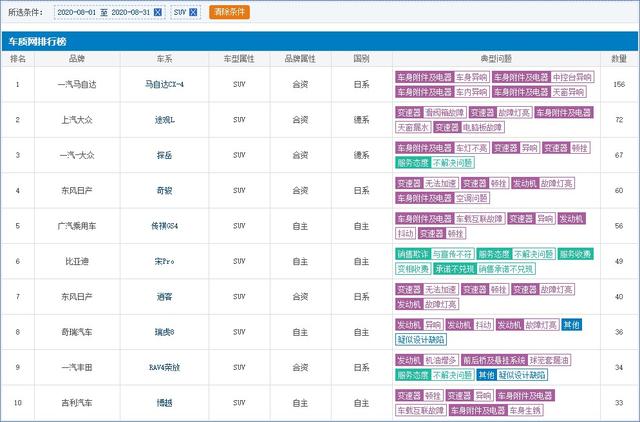640x422 pixels.
Task: Click the 清除条件 button
Action: coord(229,12)
